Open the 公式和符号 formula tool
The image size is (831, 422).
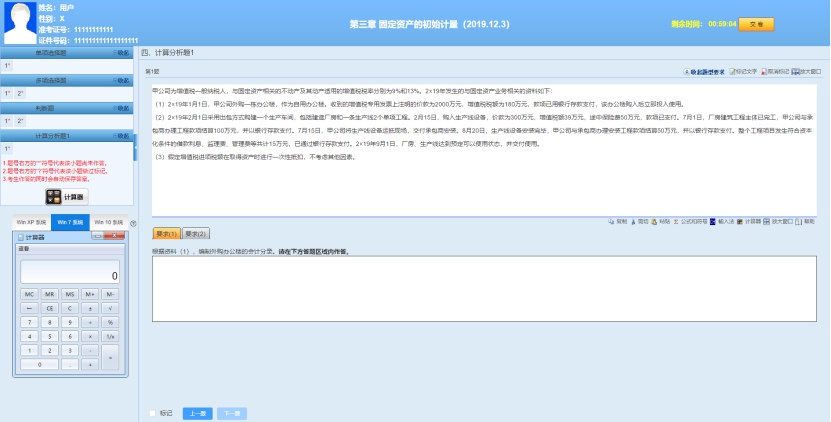(687, 221)
